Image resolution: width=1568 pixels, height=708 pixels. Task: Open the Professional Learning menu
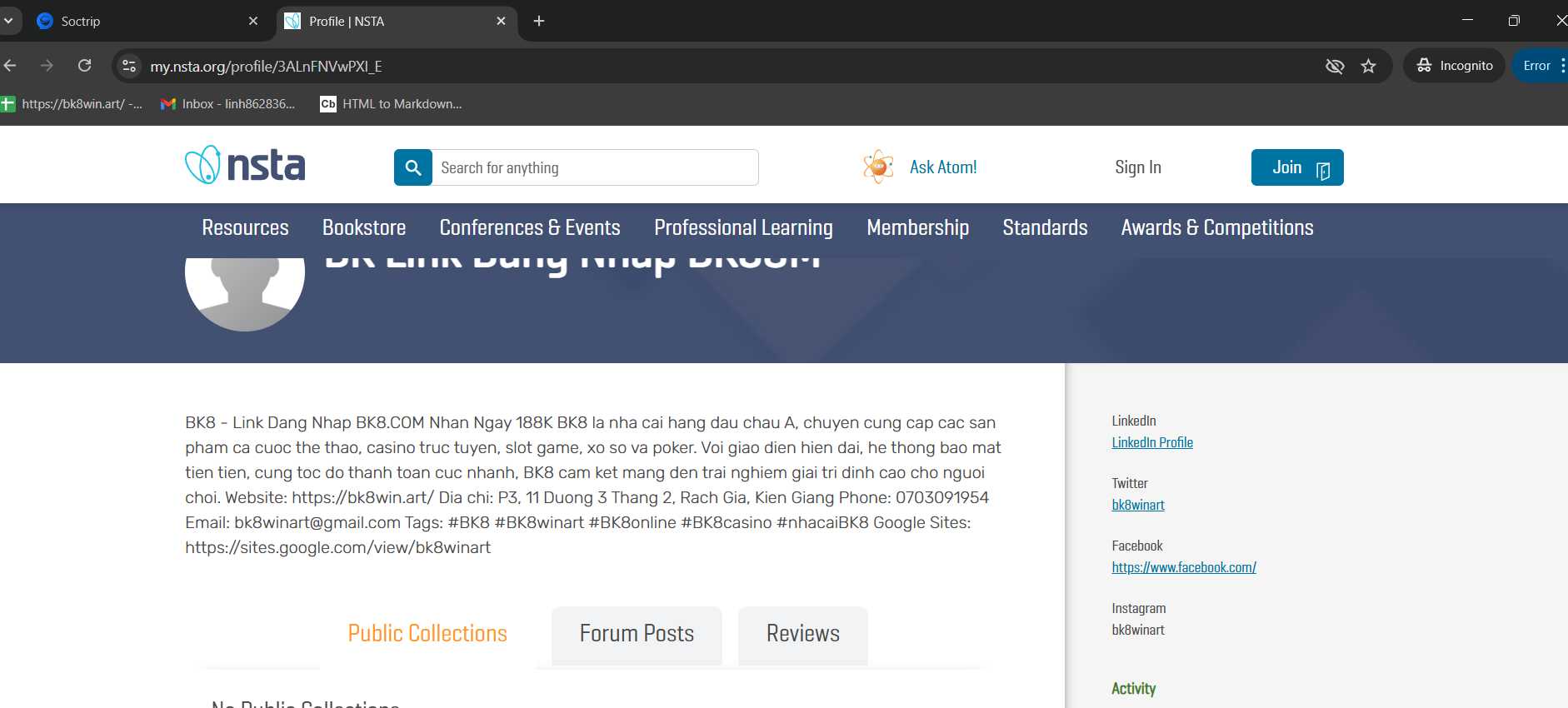[743, 227]
